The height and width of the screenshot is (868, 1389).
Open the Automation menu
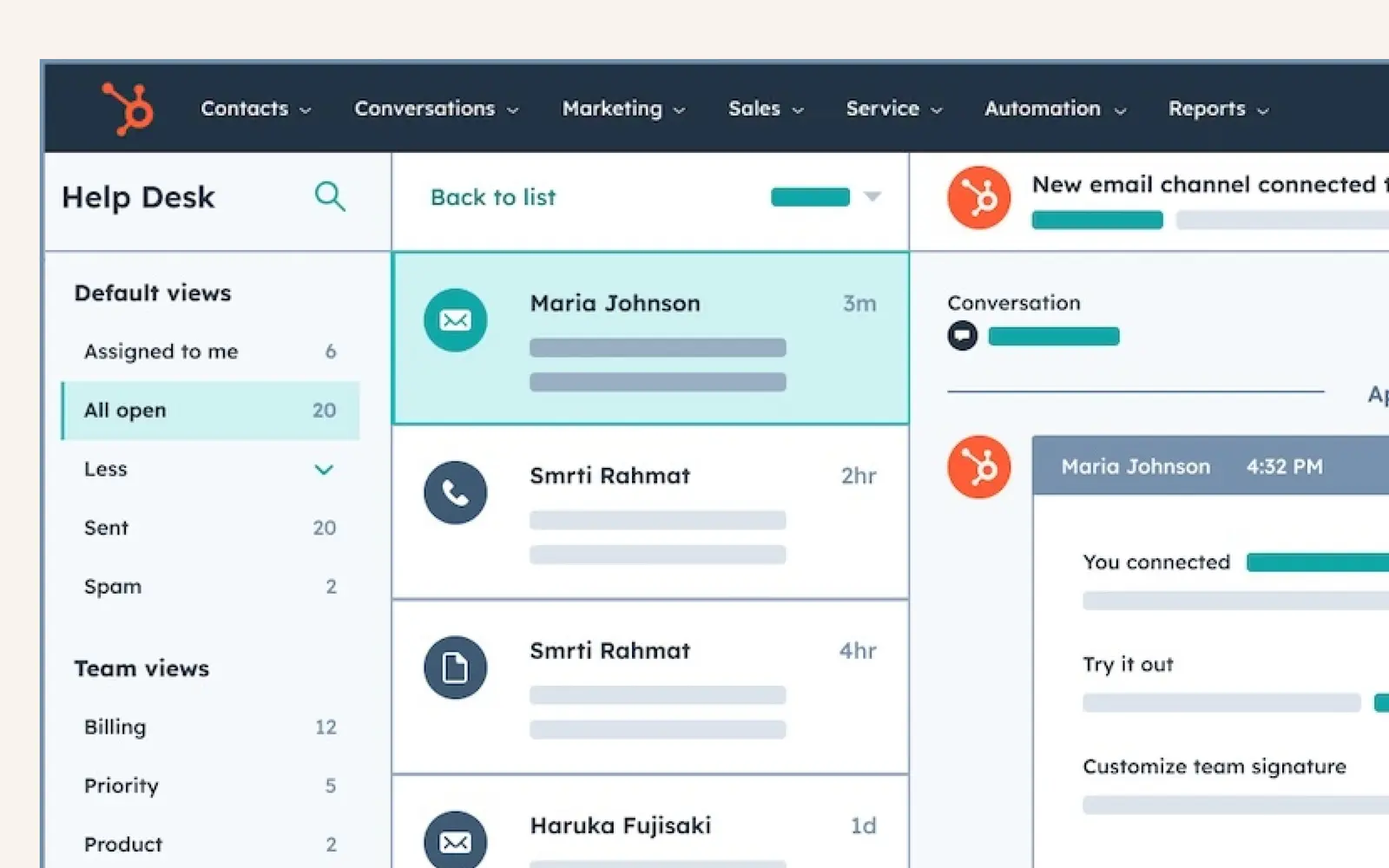(x=1056, y=108)
